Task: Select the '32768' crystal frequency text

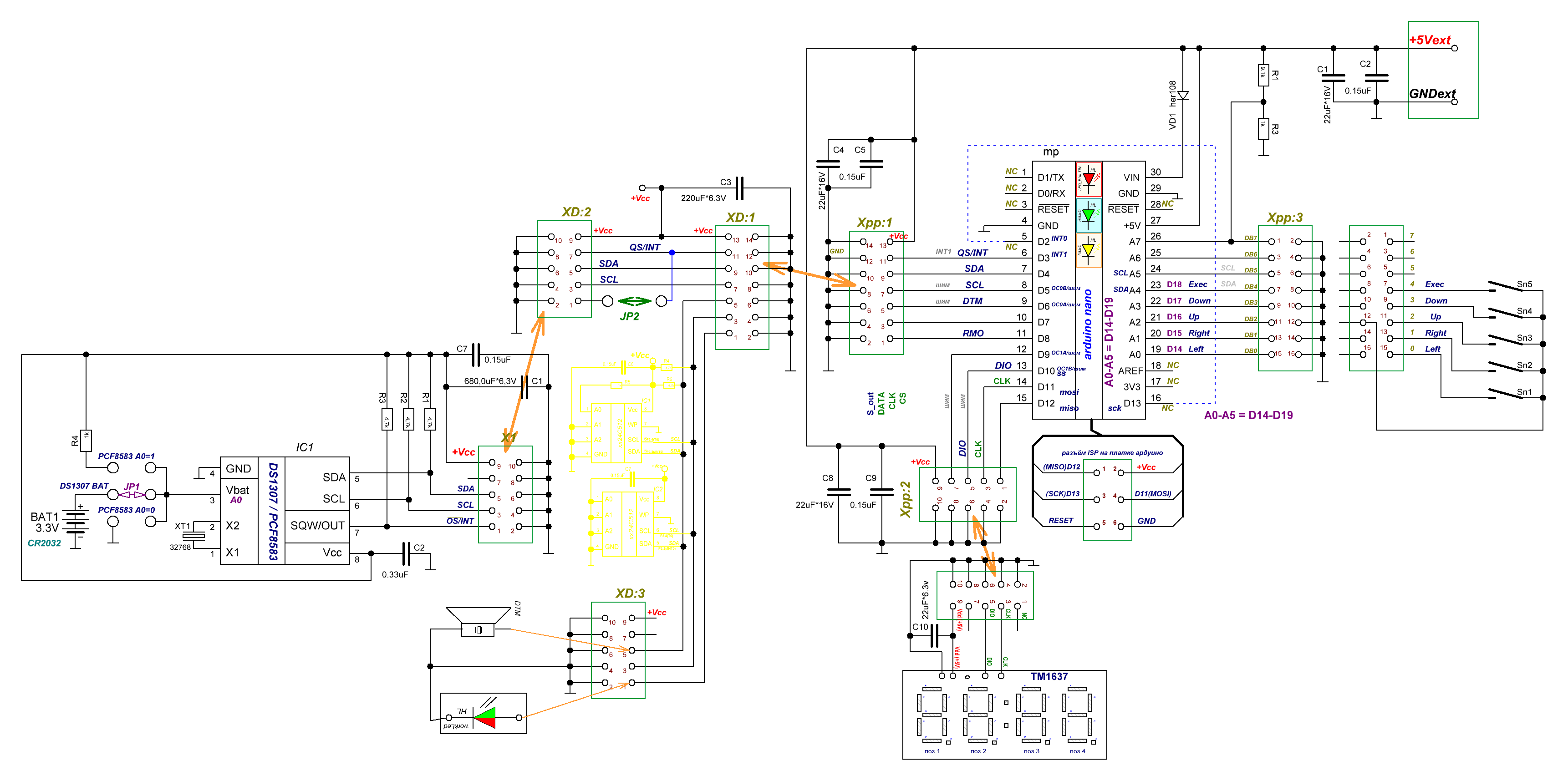Action: tap(180, 548)
